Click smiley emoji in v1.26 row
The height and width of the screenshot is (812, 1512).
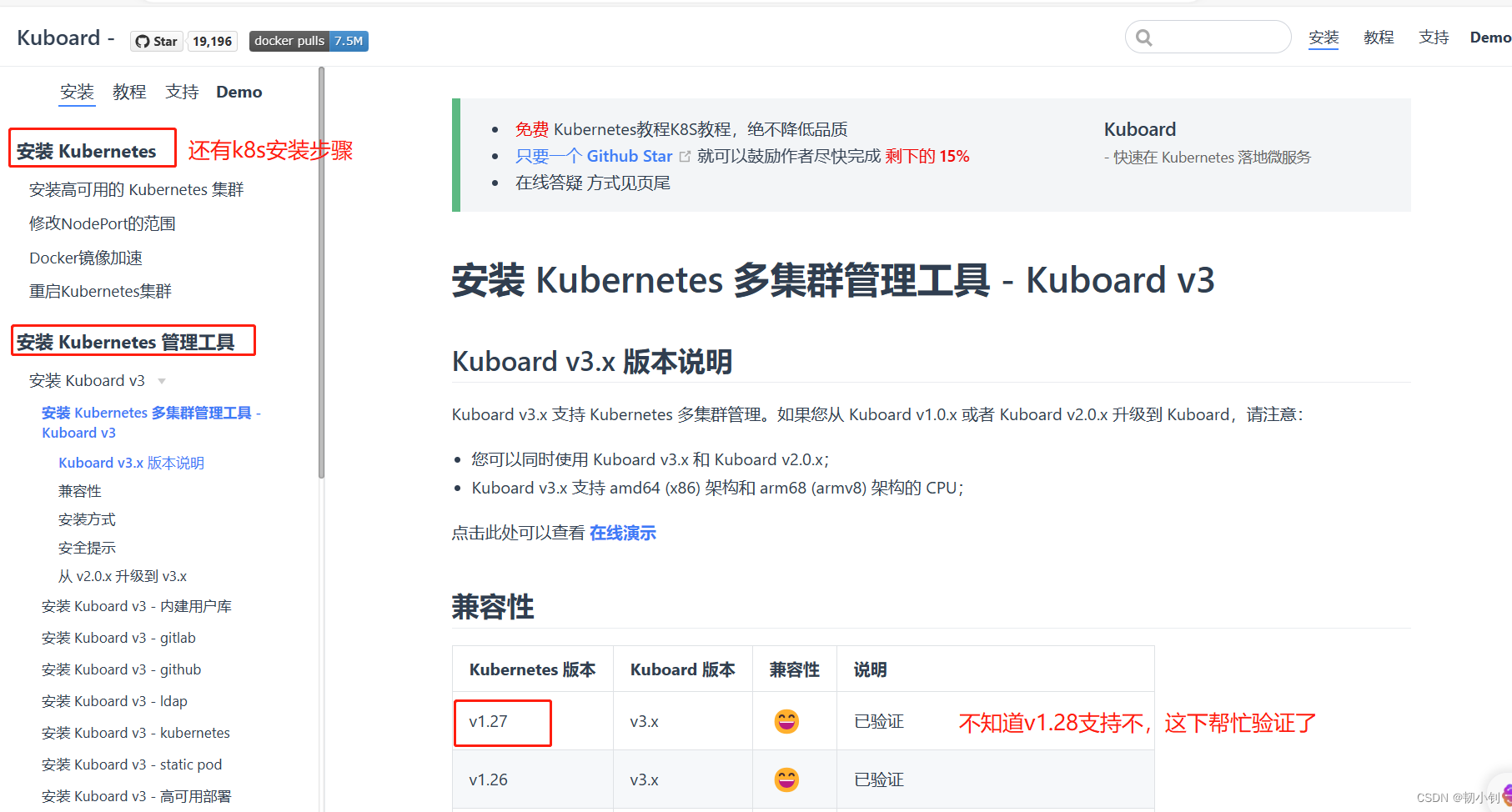786,779
